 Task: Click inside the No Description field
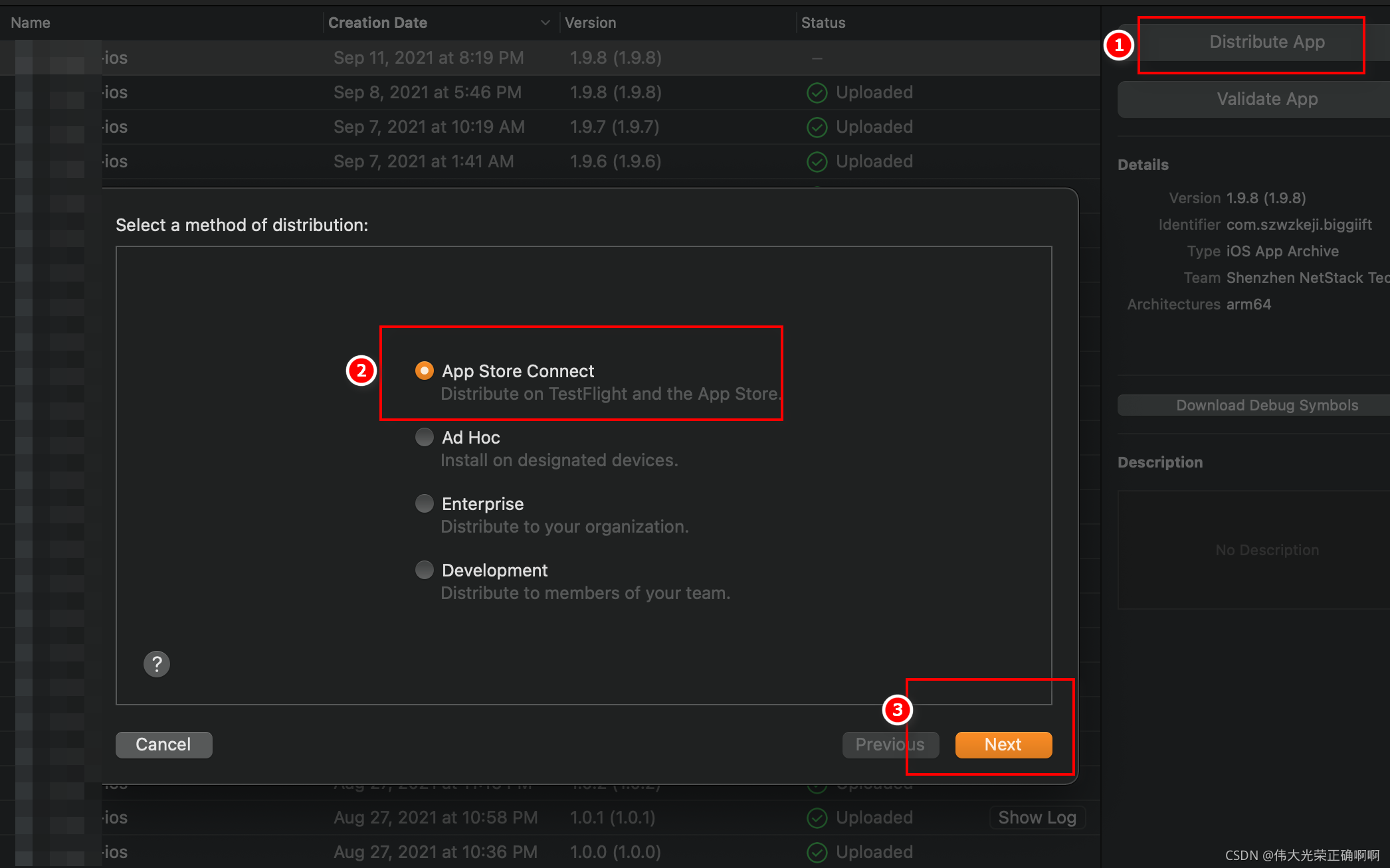[1266, 550]
